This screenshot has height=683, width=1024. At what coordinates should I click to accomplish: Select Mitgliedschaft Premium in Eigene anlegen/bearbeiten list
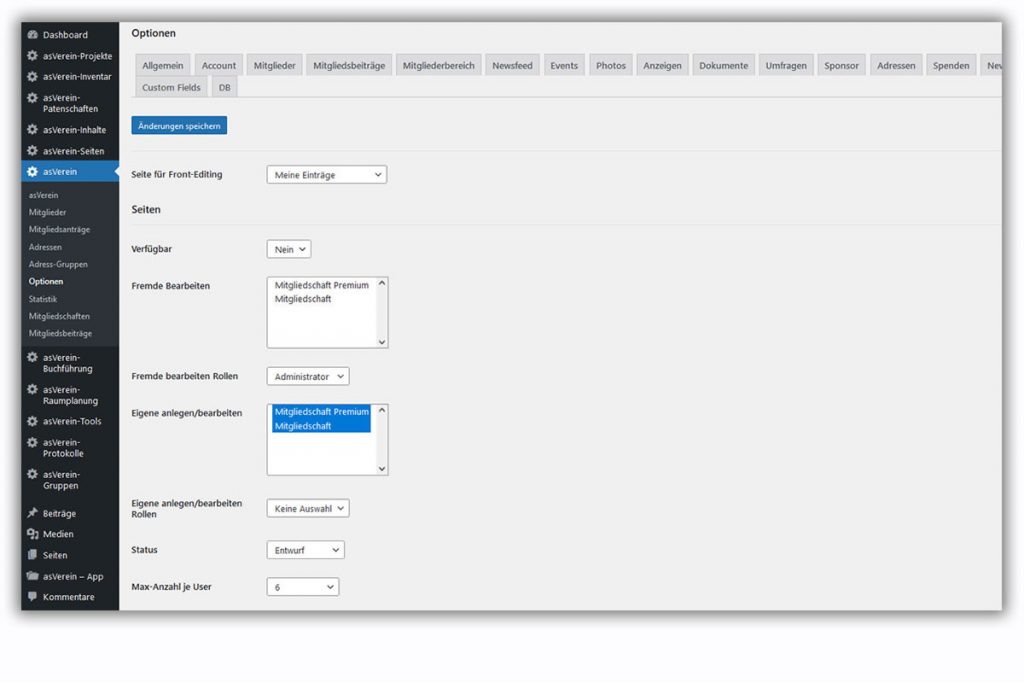pos(321,412)
